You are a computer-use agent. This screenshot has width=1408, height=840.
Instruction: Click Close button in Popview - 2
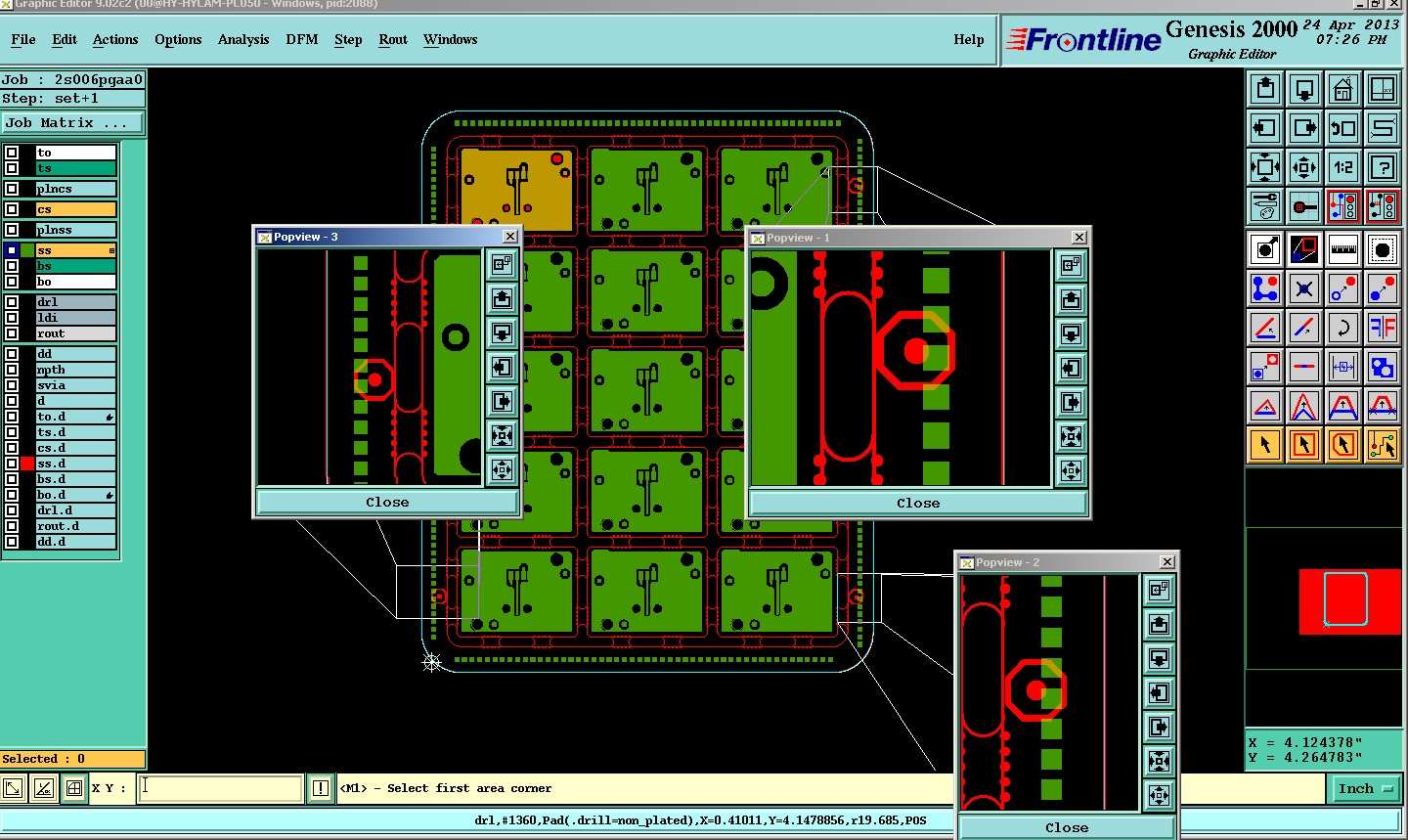(1067, 827)
